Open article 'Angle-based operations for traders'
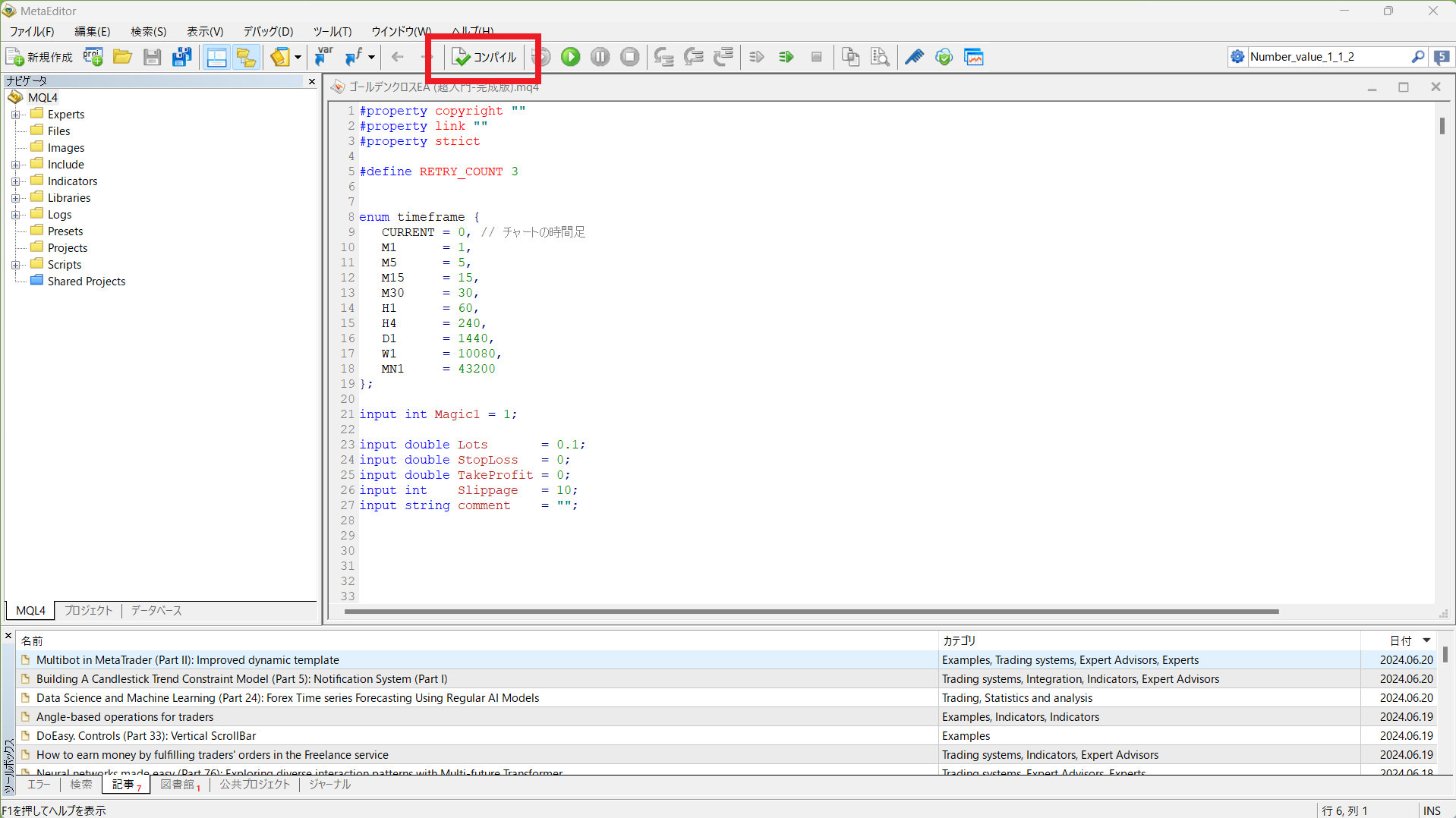1456x818 pixels. 124,716
